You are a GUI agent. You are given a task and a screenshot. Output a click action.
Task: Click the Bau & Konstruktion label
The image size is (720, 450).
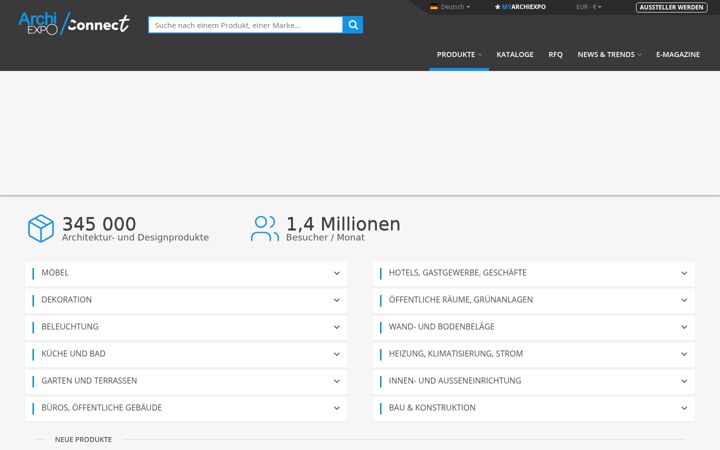432,408
